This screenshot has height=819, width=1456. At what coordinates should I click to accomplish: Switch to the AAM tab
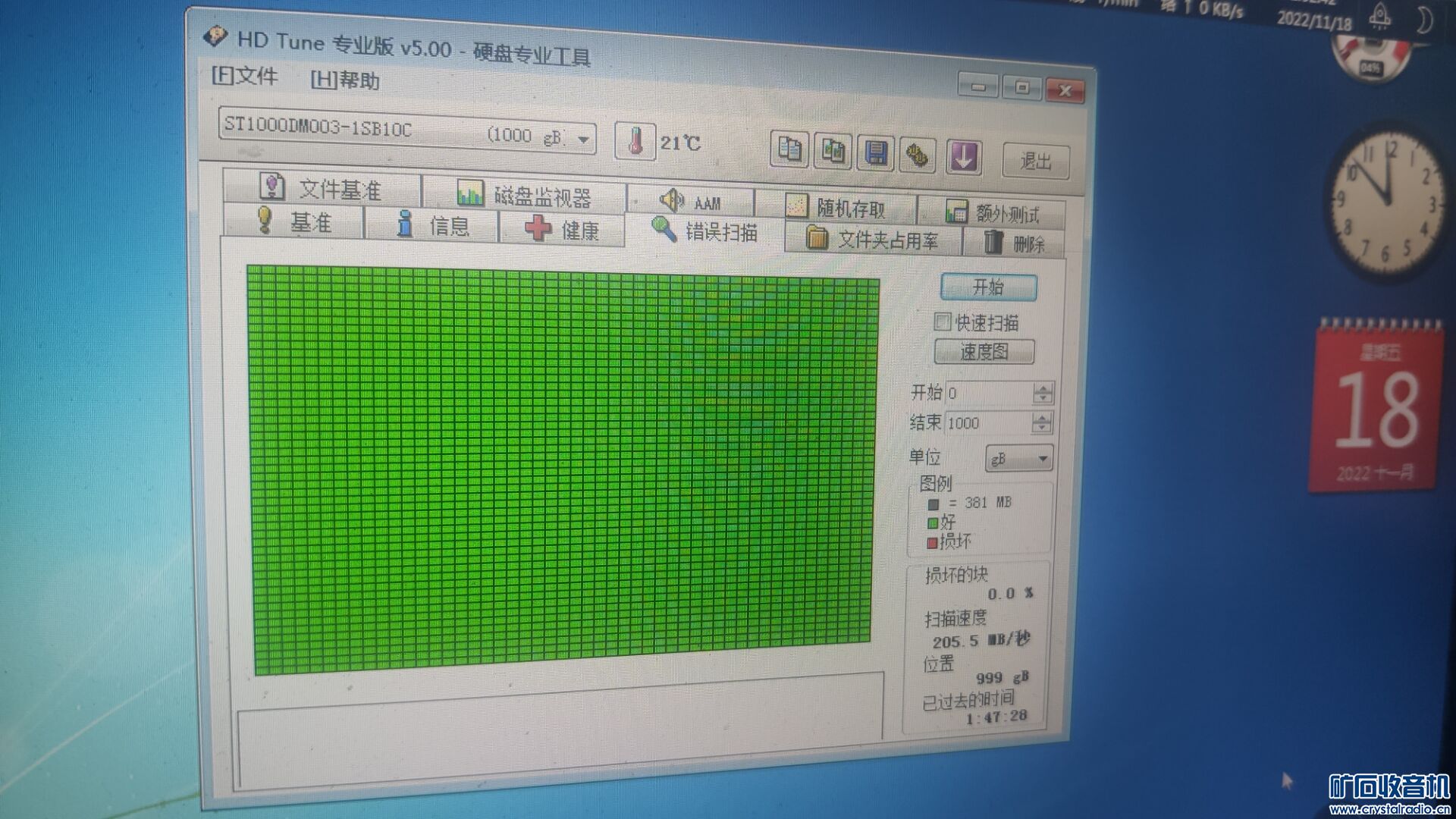(690, 202)
